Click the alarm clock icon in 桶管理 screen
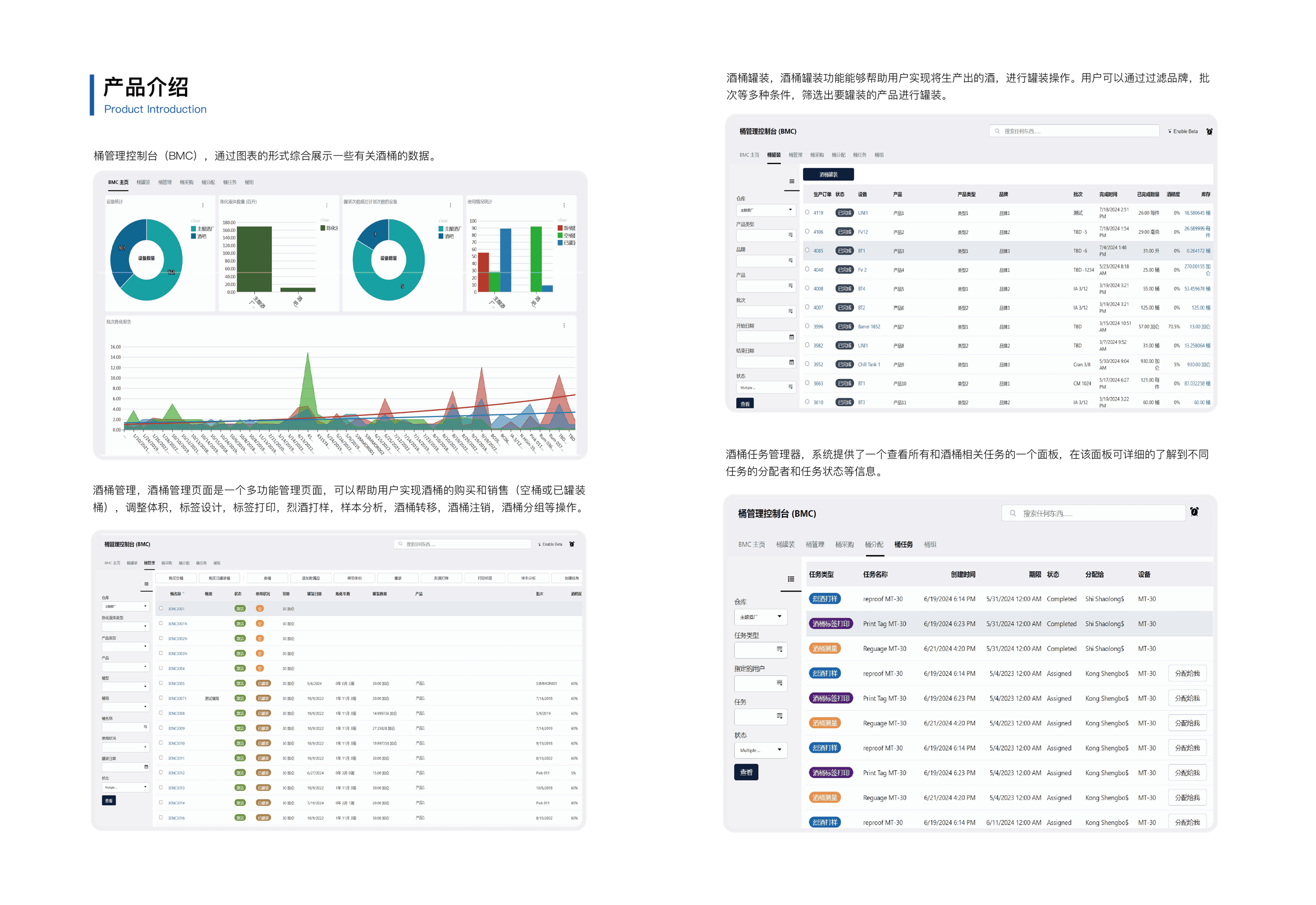This screenshot has width=1316, height=905. [x=572, y=545]
